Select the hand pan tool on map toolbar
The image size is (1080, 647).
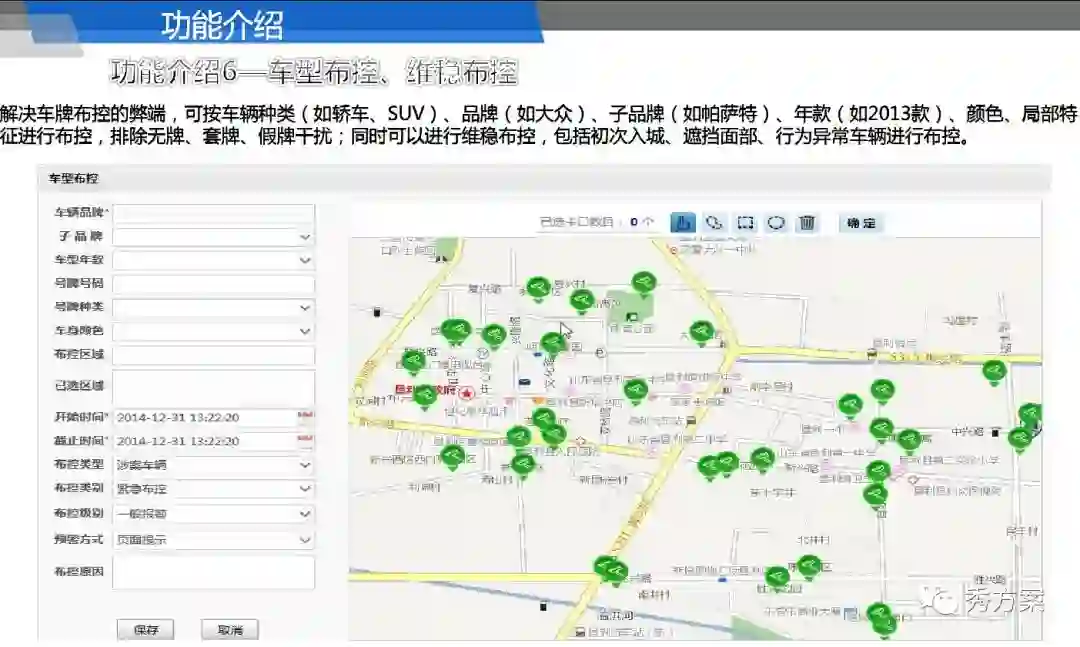pyautogui.click(x=683, y=223)
